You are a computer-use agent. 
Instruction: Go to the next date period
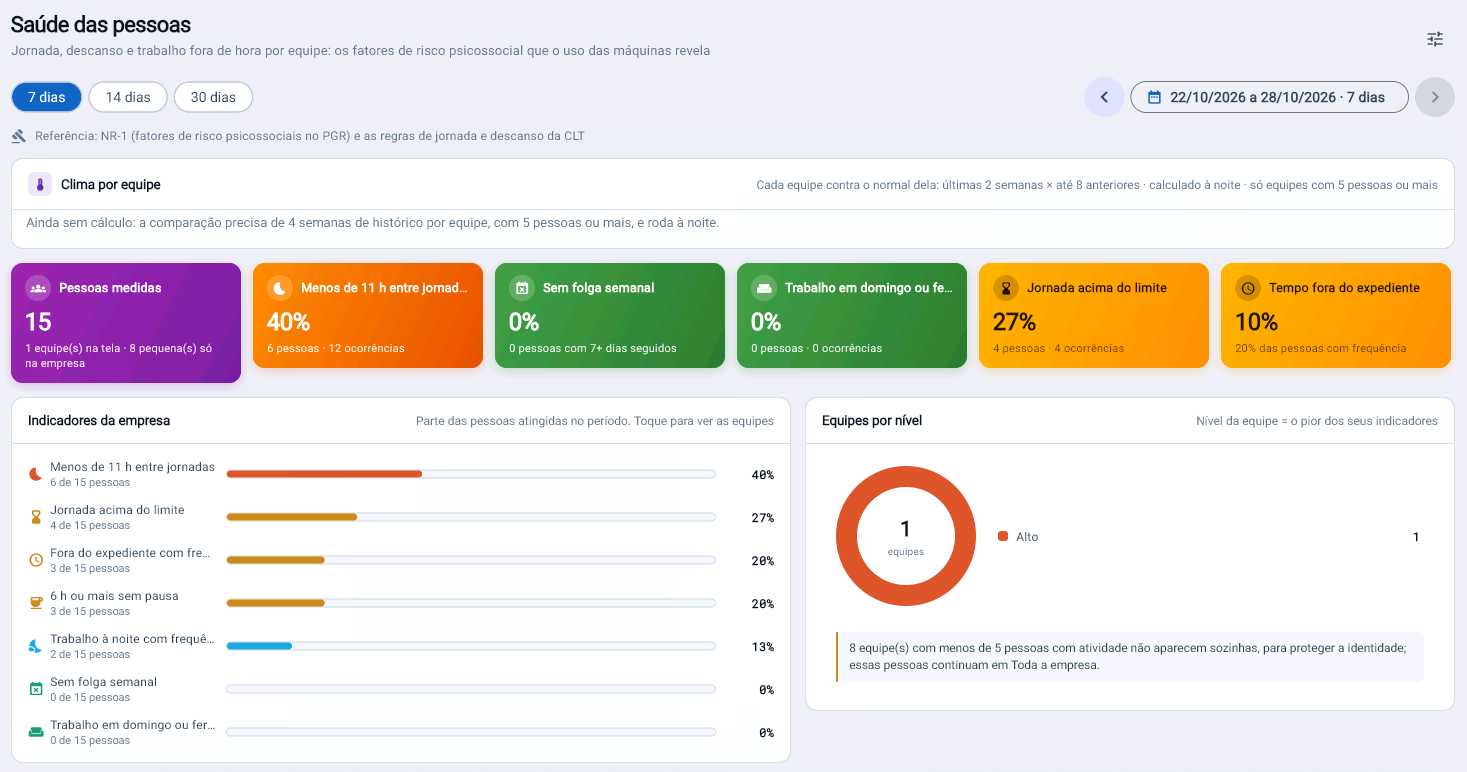(1435, 97)
